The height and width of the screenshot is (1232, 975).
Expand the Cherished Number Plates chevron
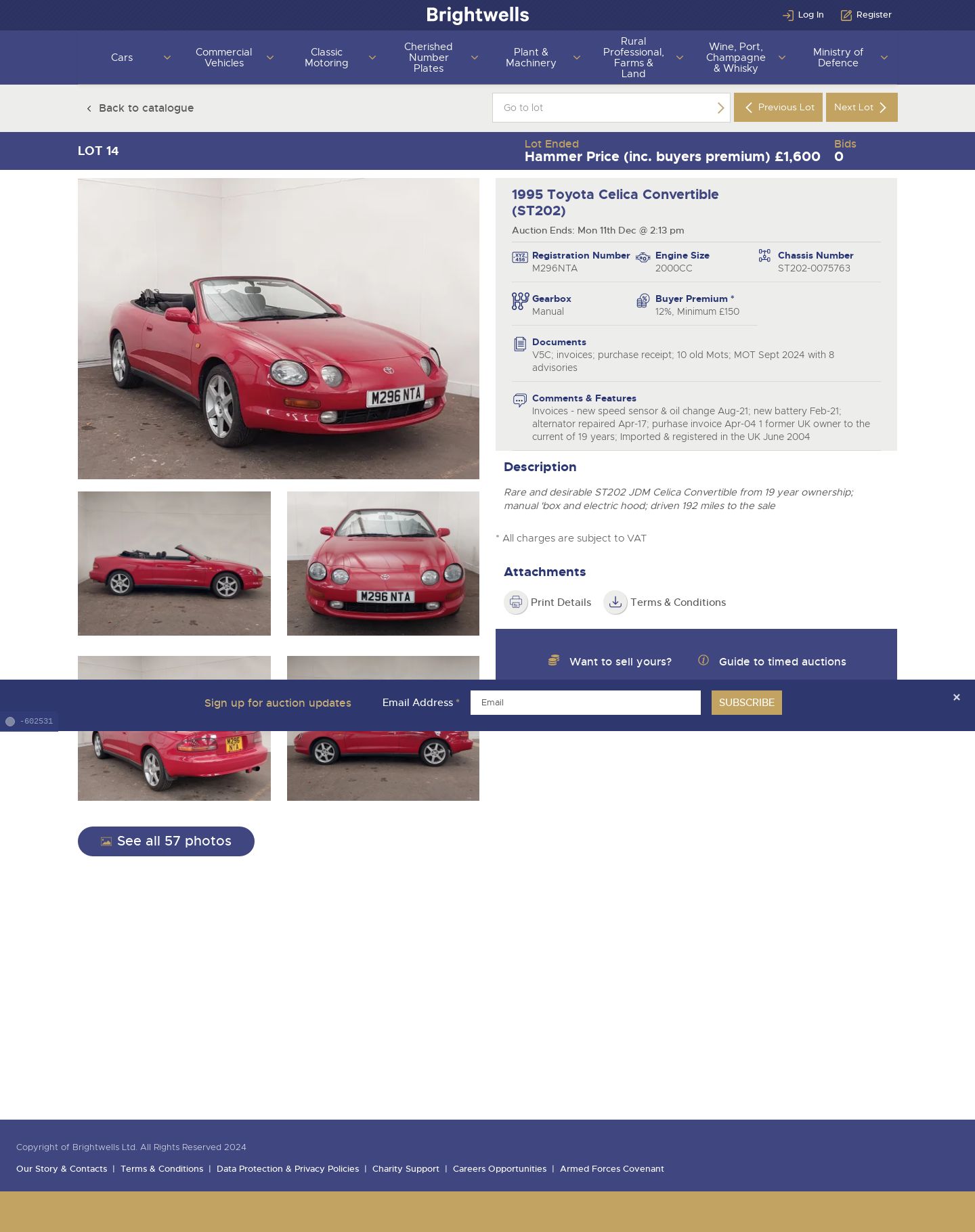[x=475, y=58]
